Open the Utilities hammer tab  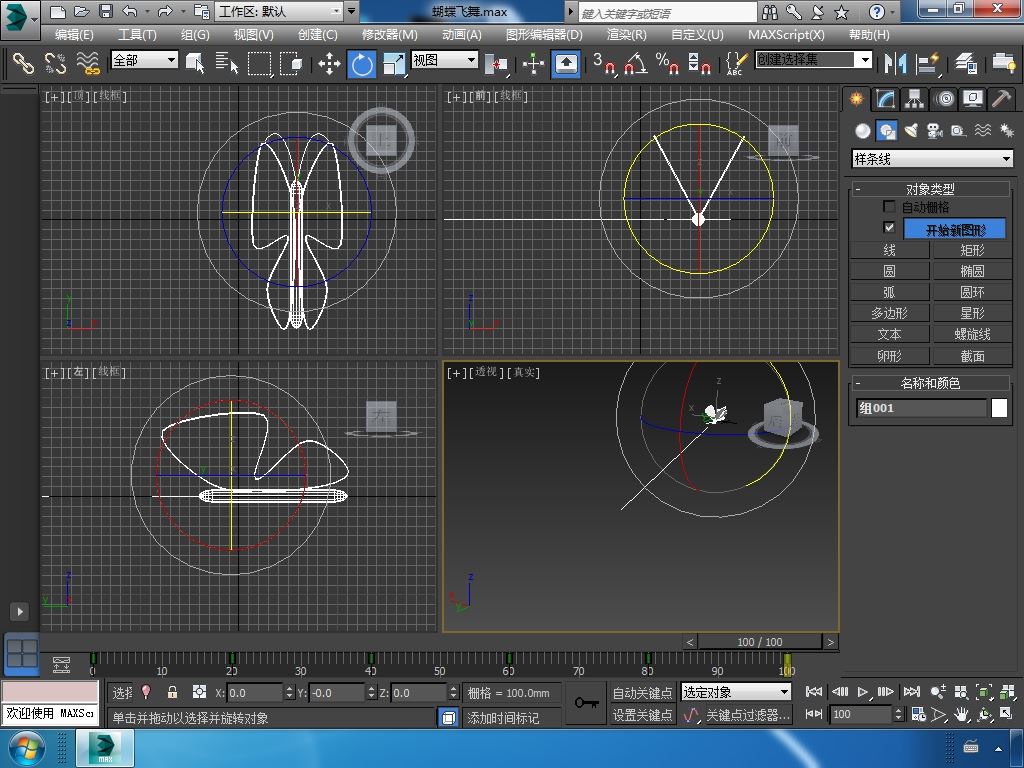(1001, 99)
